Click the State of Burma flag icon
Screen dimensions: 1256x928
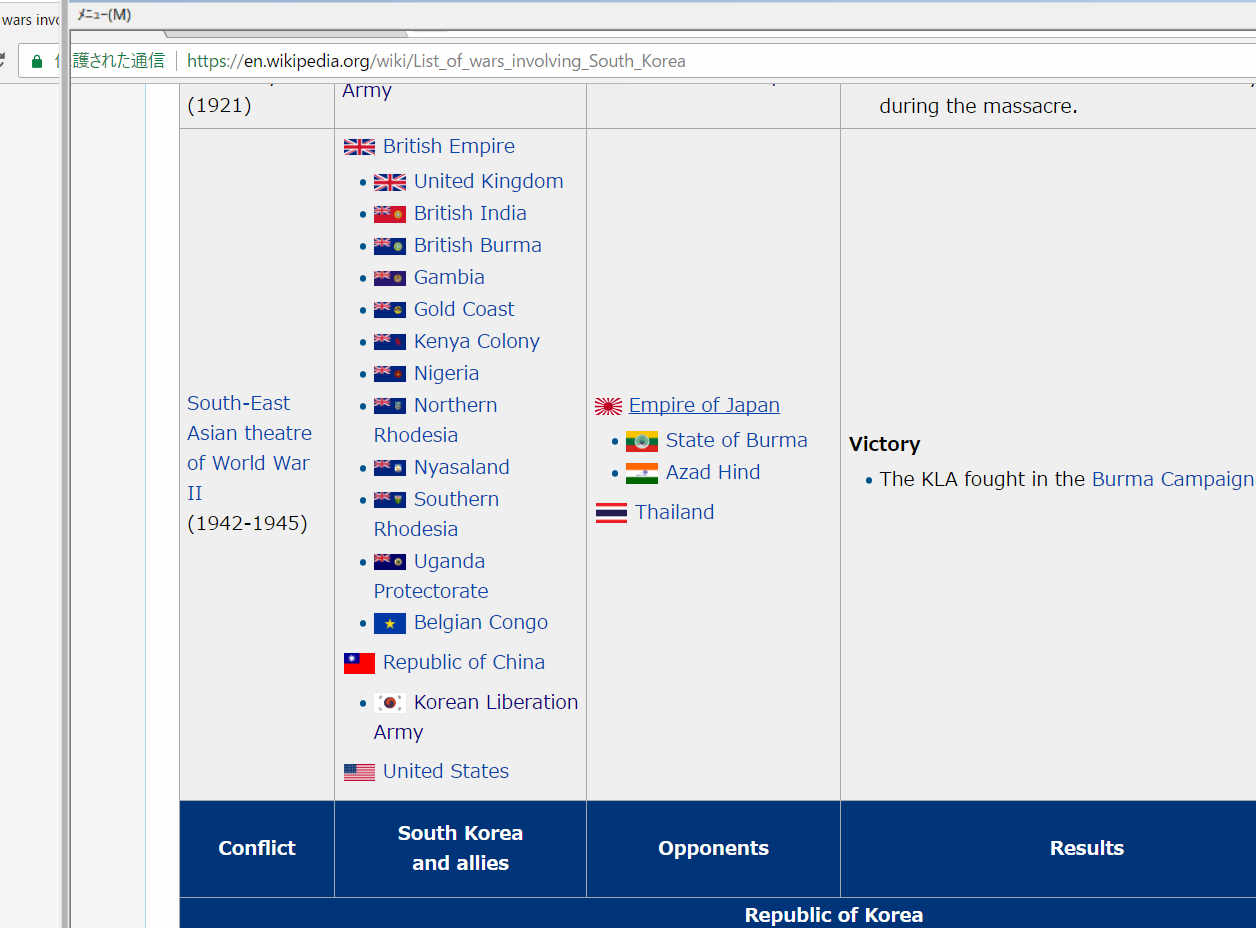click(x=641, y=441)
